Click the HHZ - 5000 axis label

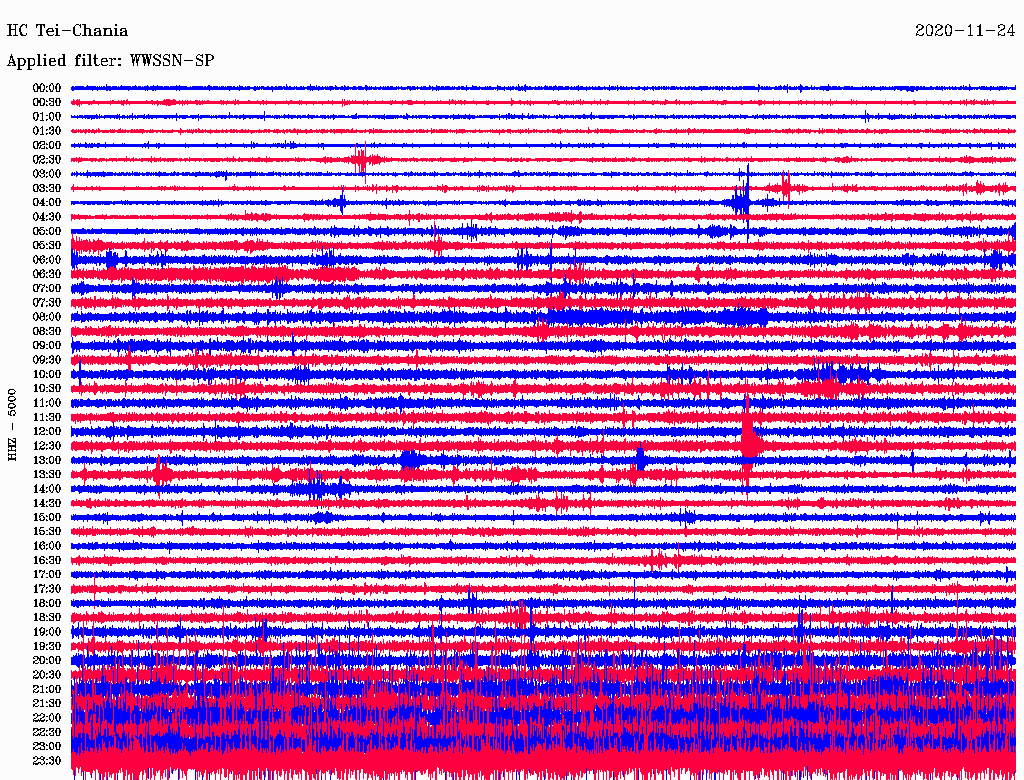(12, 425)
